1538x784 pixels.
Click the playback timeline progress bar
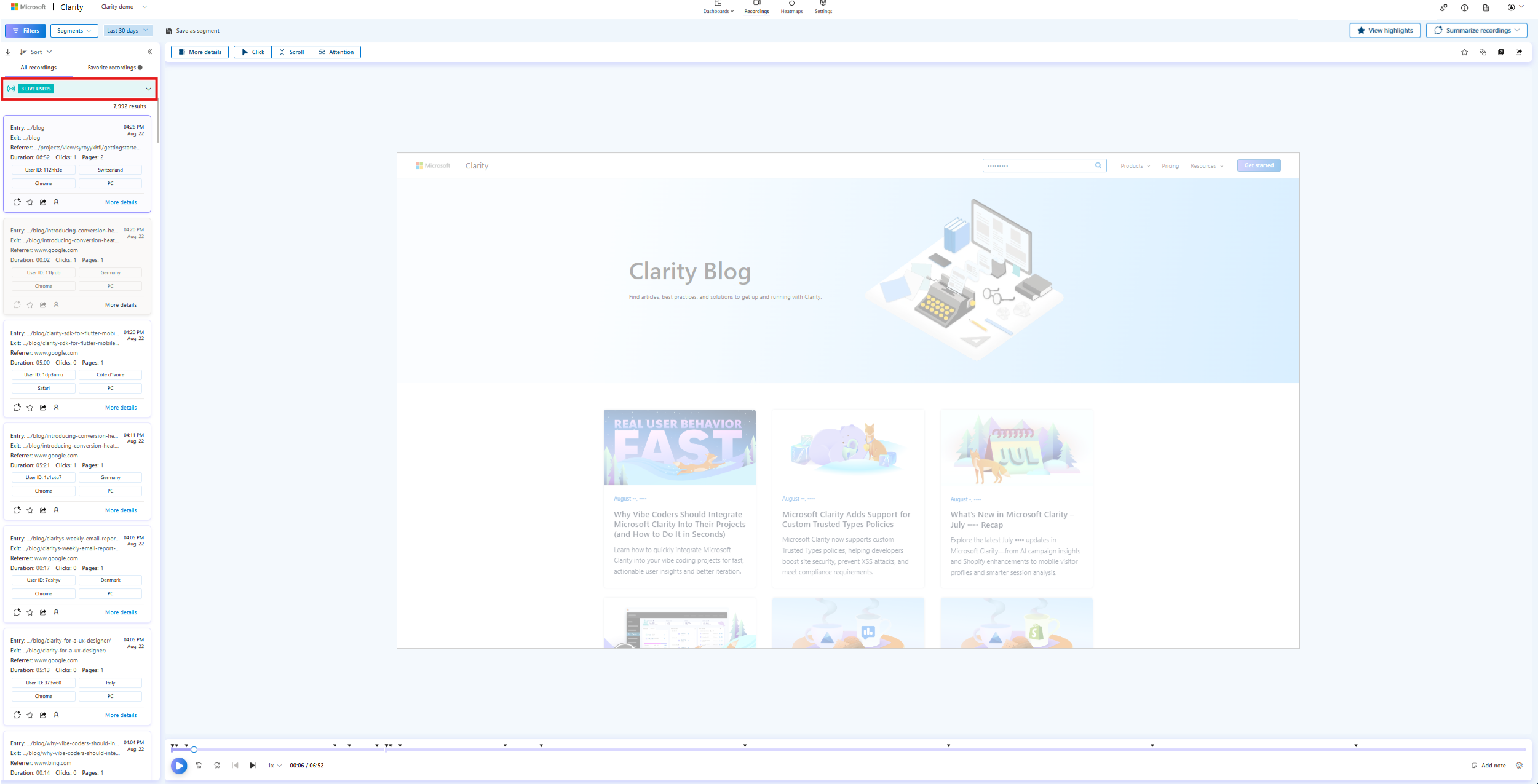[x=849, y=750]
